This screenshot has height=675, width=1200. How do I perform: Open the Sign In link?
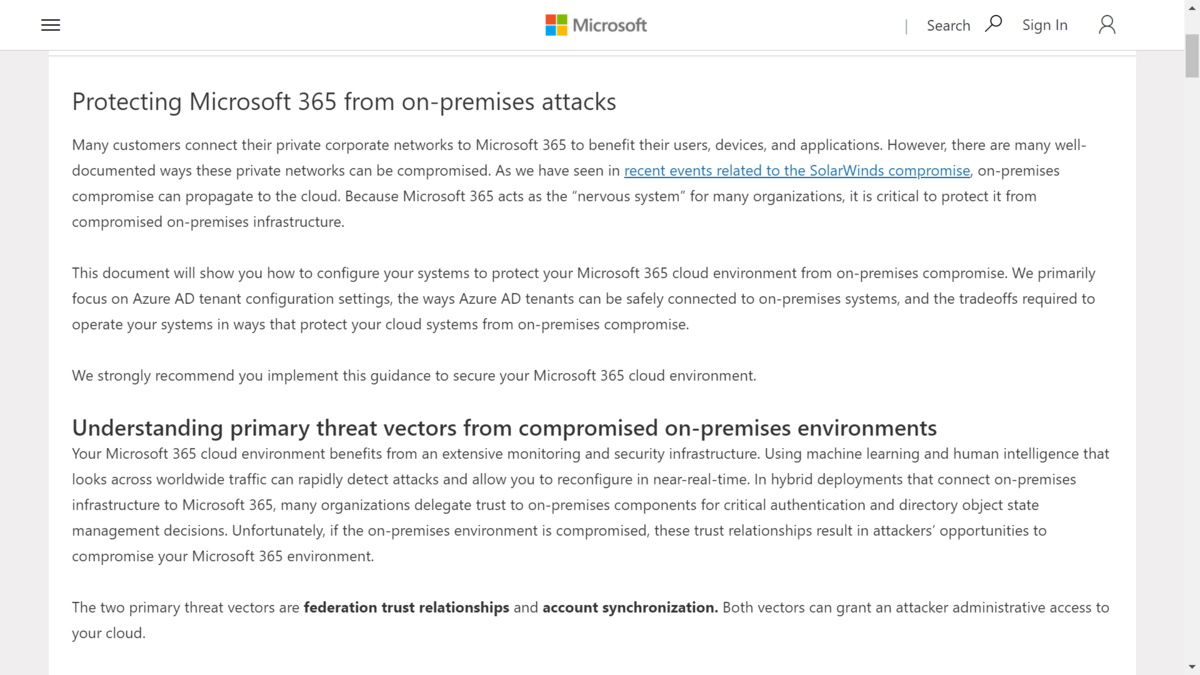[x=1044, y=25]
